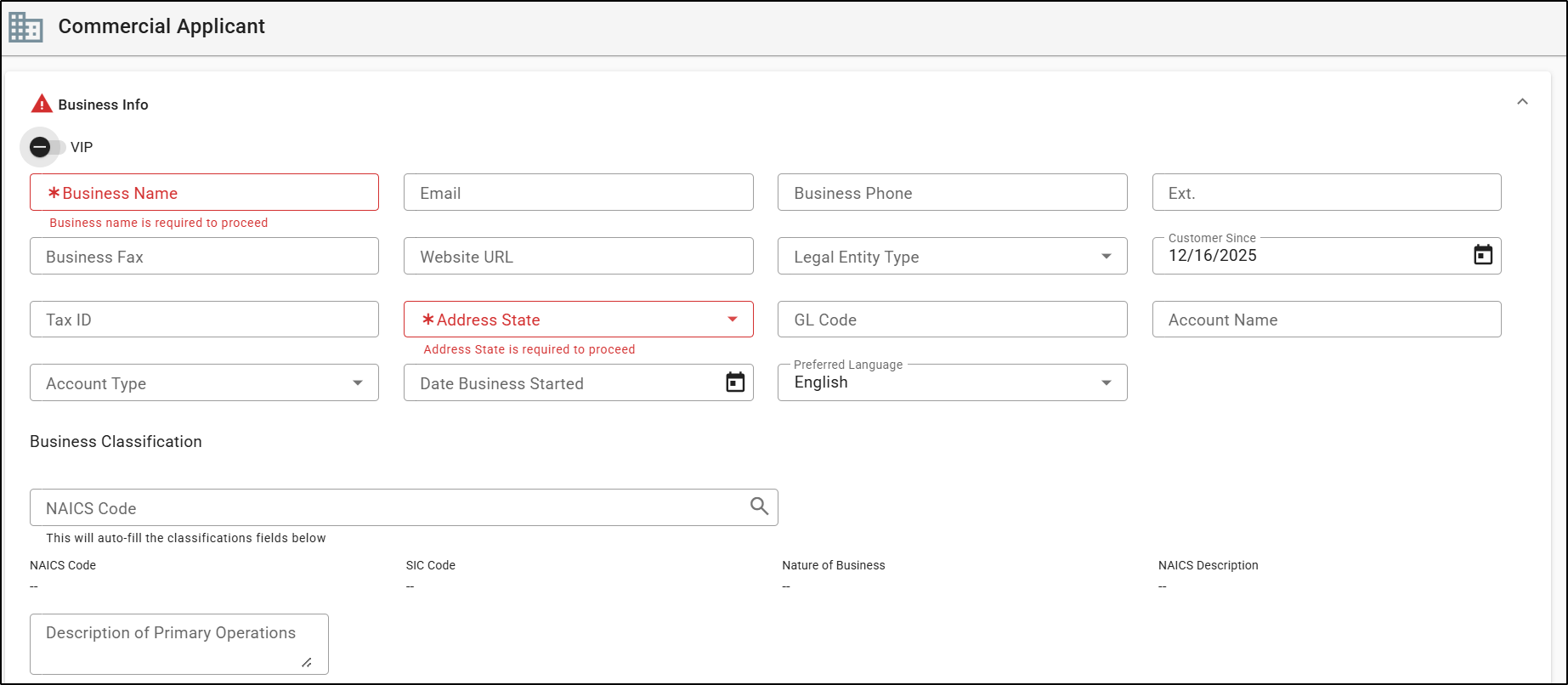Image resolution: width=1568 pixels, height=685 pixels.
Task: Click the NAICS Code search field
Action: [x=404, y=507]
